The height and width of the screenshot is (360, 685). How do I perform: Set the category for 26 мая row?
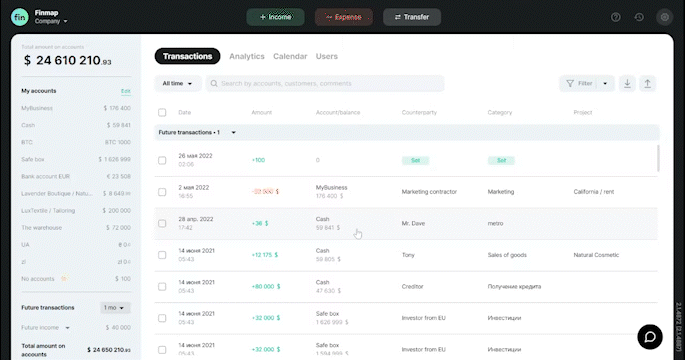(502, 160)
